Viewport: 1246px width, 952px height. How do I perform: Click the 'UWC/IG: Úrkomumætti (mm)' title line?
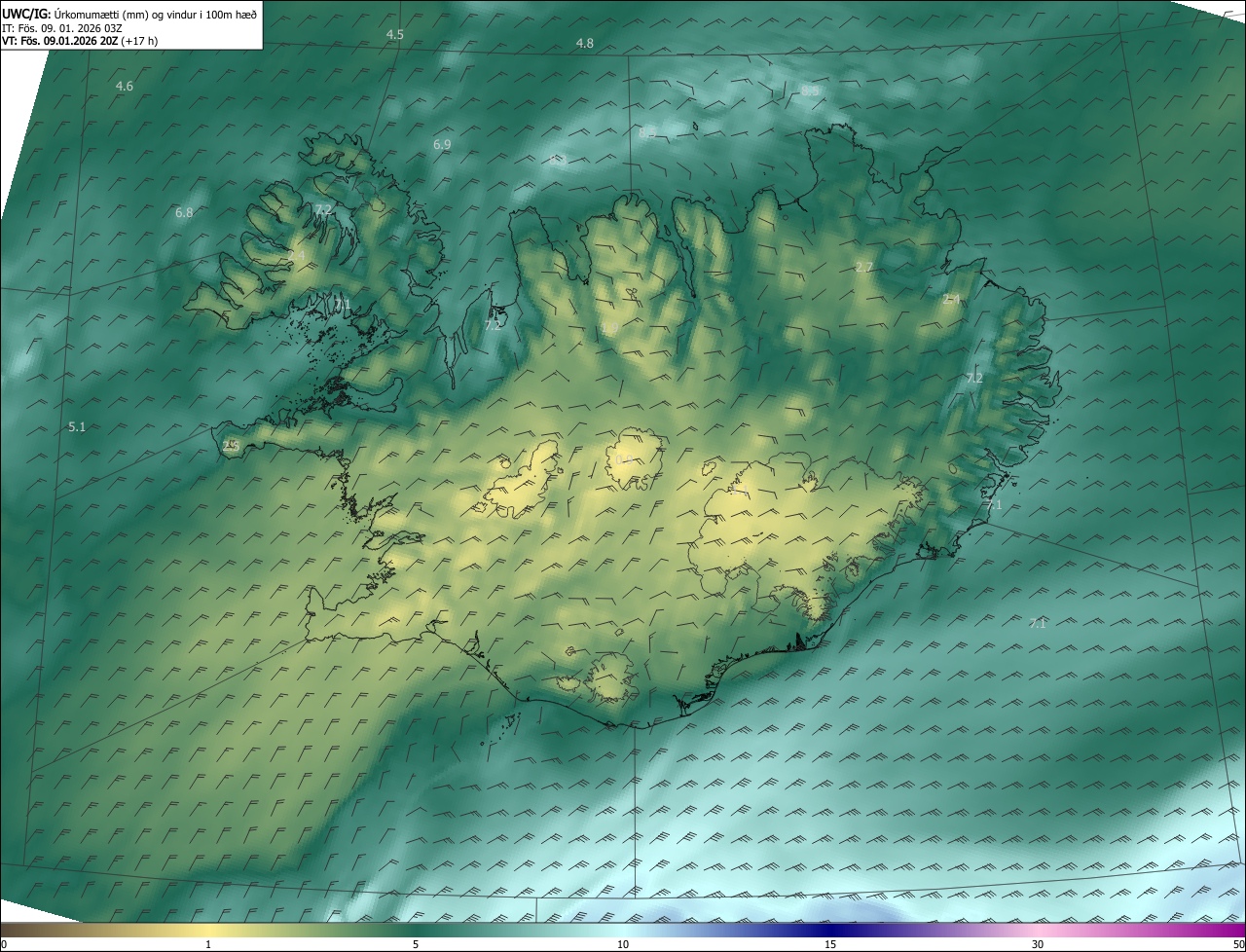pyautogui.click(x=129, y=14)
